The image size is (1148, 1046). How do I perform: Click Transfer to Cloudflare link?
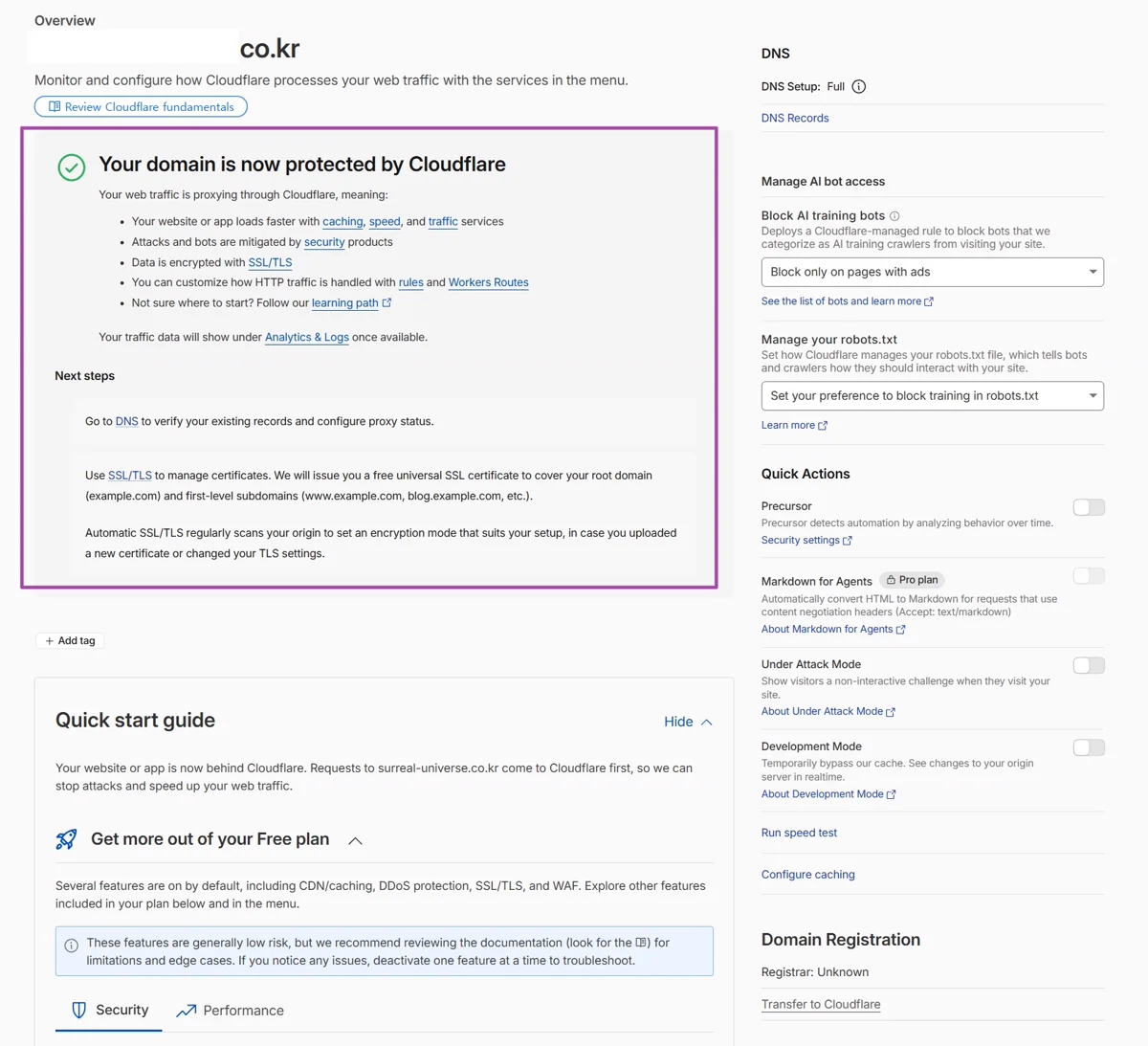[821, 1005]
